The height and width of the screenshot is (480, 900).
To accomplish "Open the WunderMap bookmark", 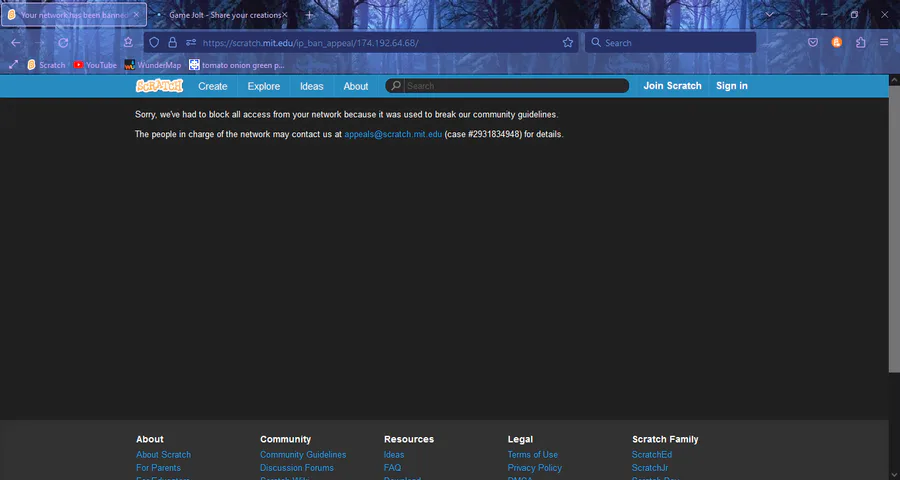I will (x=153, y=65).
